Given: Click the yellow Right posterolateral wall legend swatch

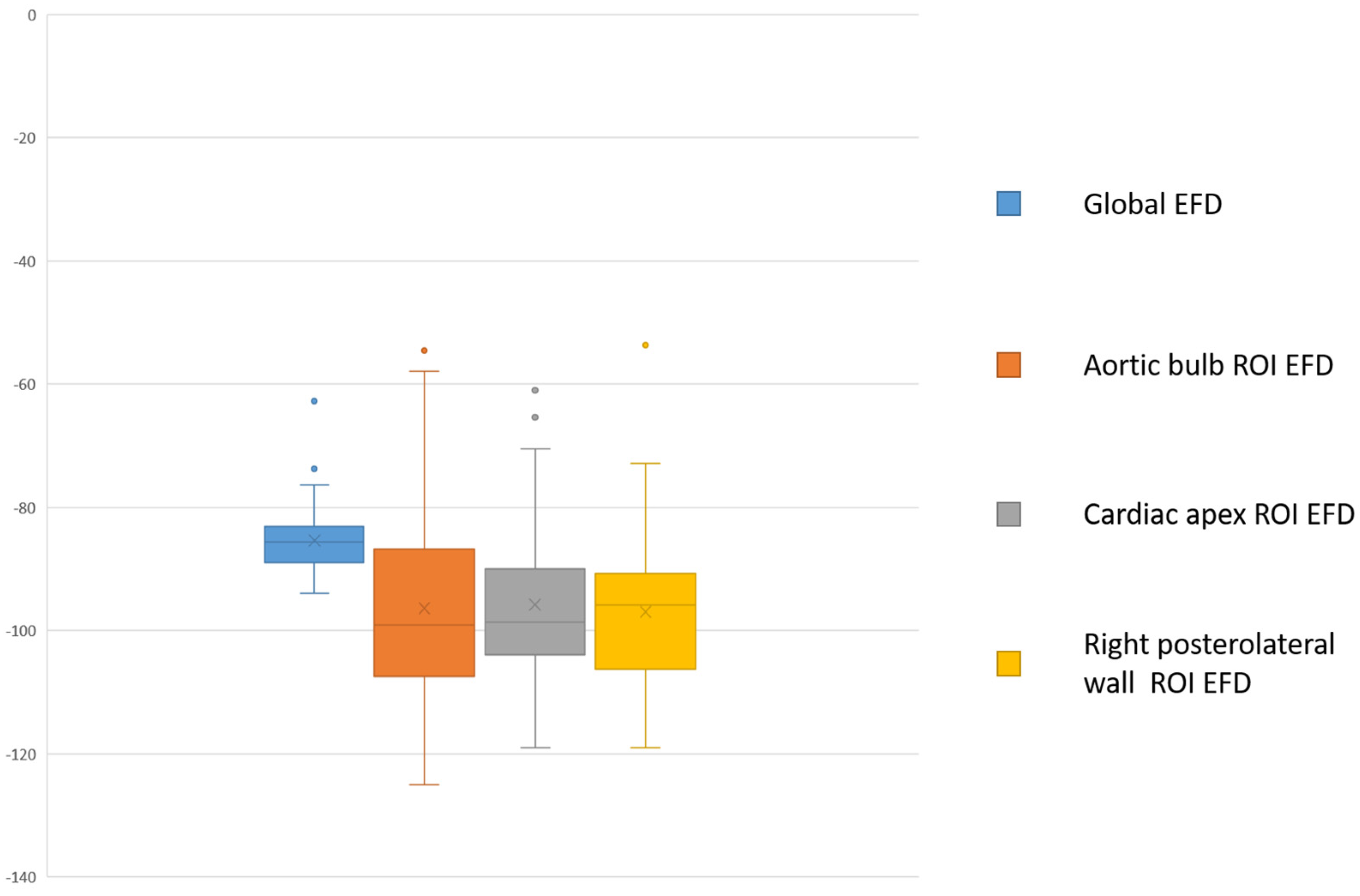Looking at the screenshot, I should pos(1008,663).
